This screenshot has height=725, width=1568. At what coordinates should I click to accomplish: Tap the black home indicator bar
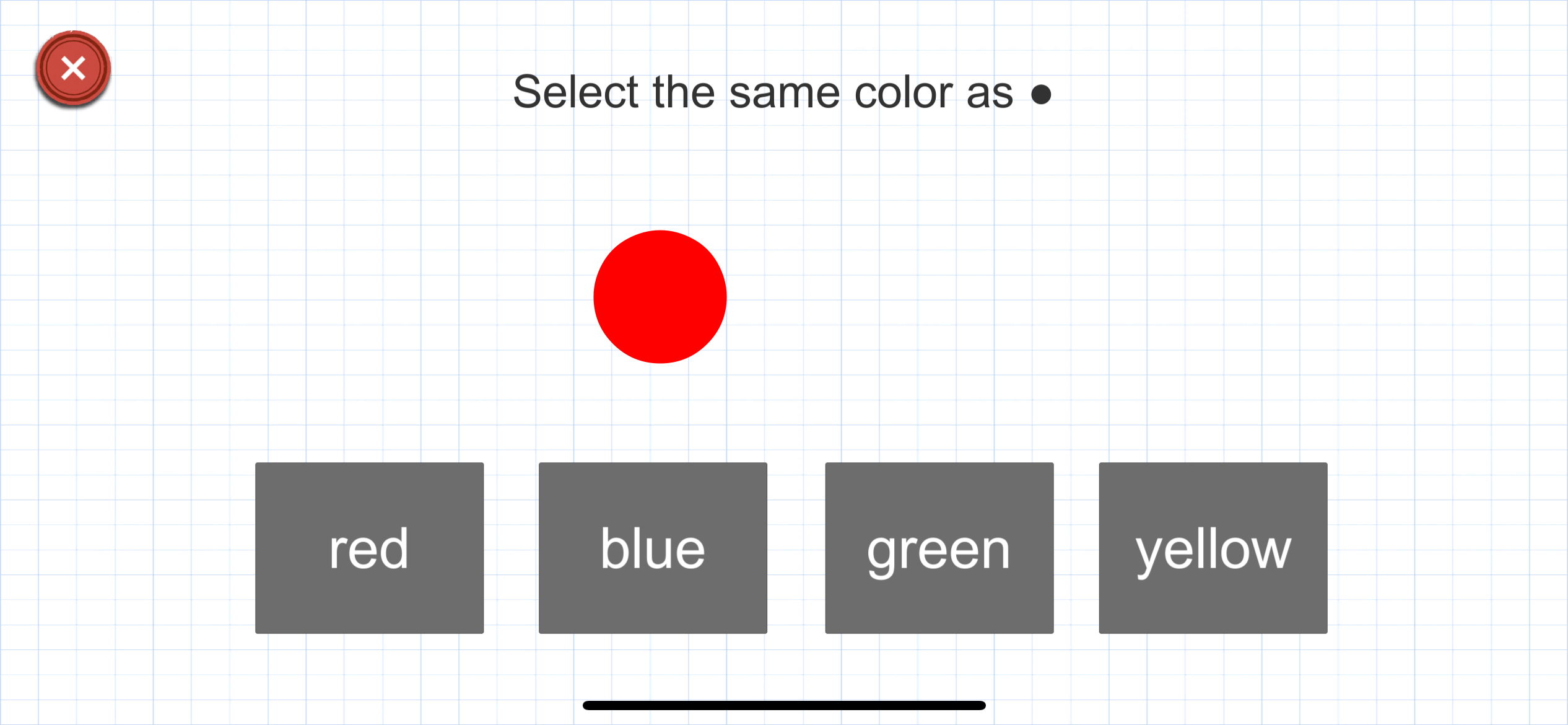pos(784,705)
